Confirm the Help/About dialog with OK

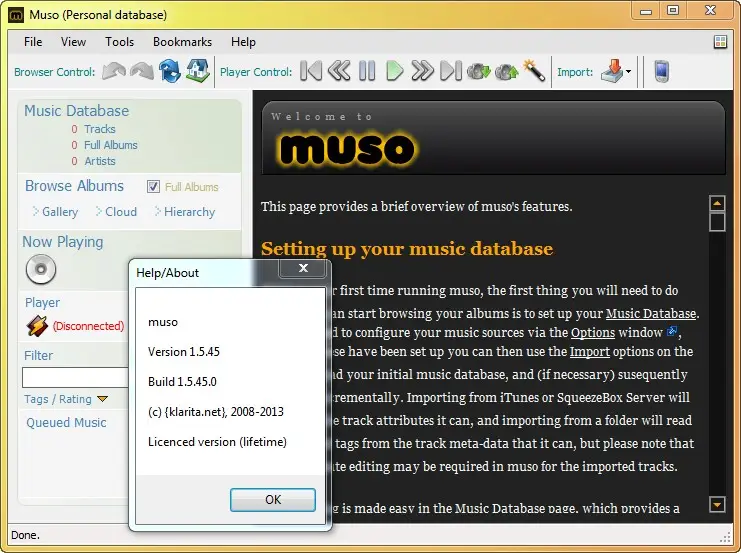pyautogui.click(x=273, y=500)
